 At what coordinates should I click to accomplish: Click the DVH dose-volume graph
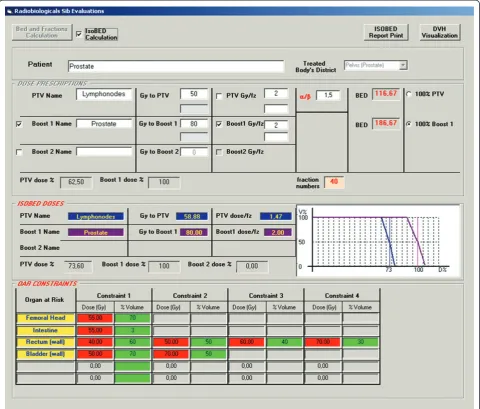pyautogui.click(x=378, y=241)
